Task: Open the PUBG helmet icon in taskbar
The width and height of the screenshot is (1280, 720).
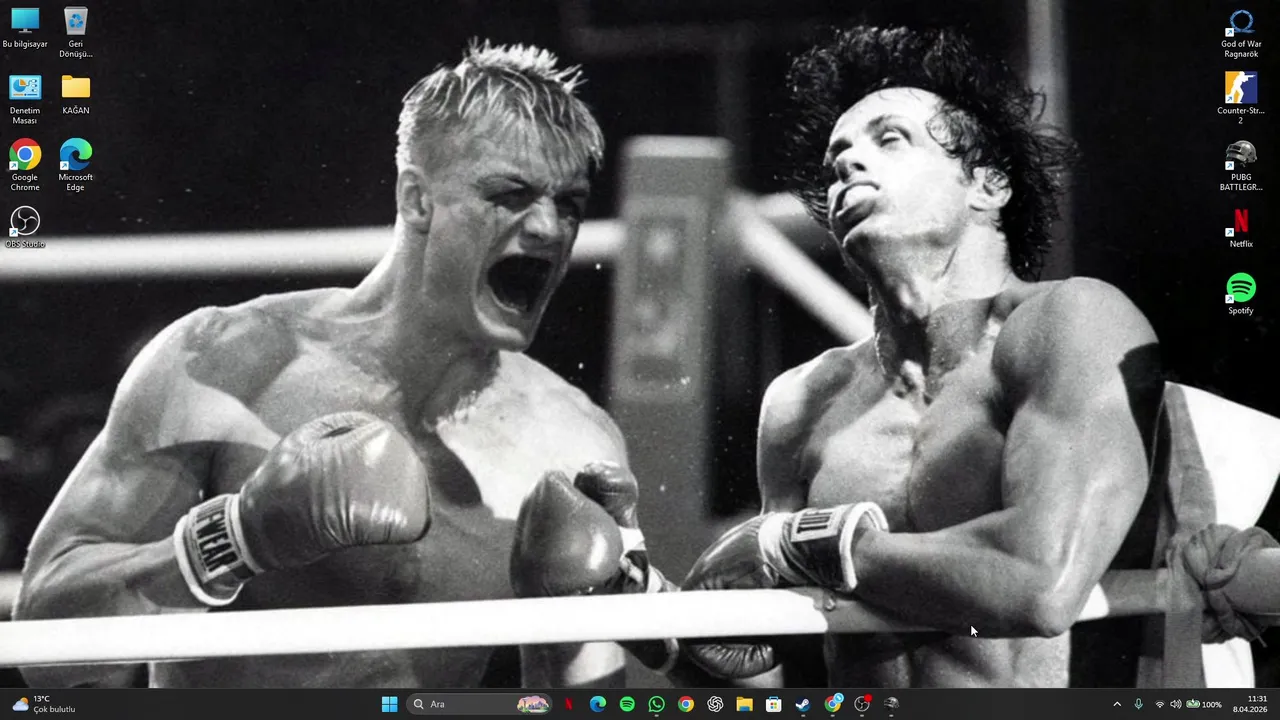Action: click(x=891, y=704)
